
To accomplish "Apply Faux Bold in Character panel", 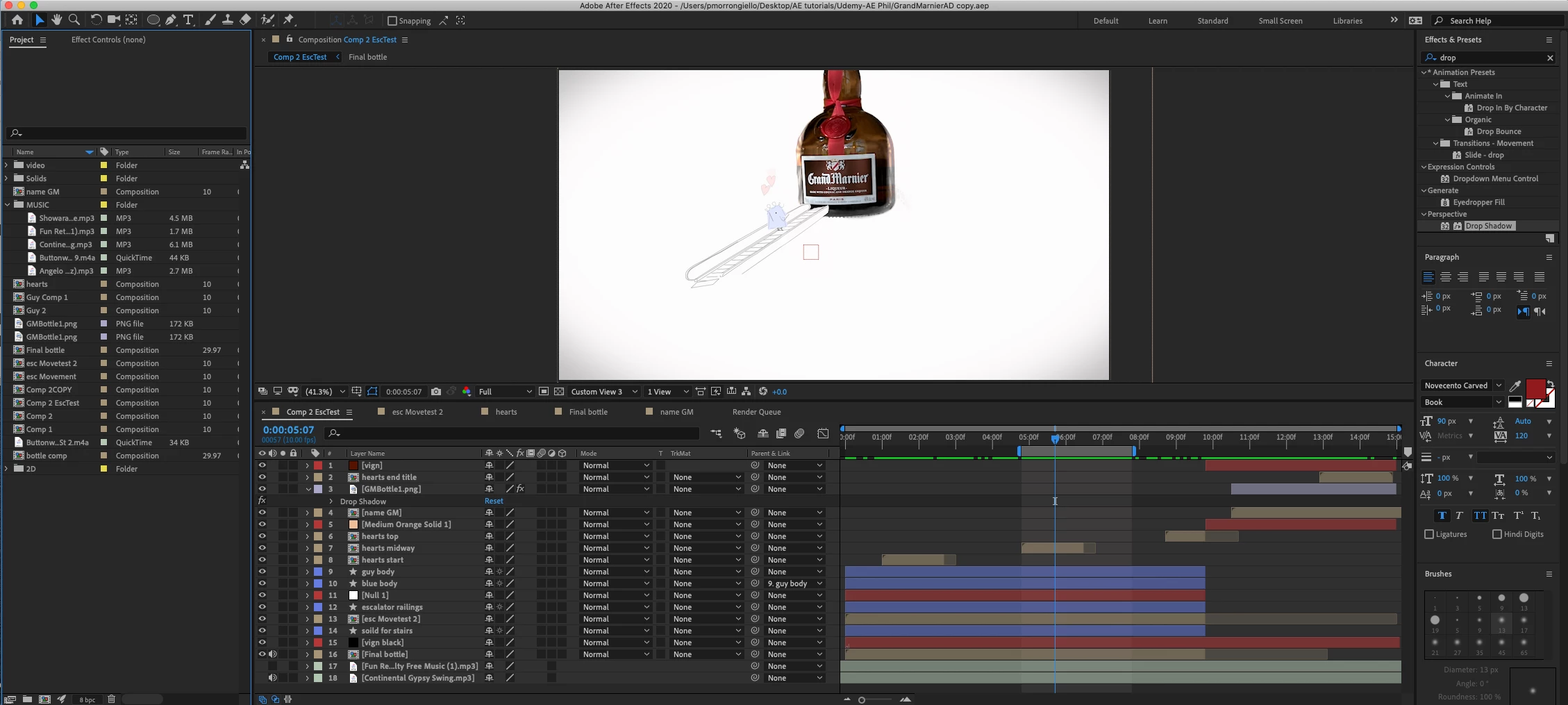I will (x=1442, y=515).
